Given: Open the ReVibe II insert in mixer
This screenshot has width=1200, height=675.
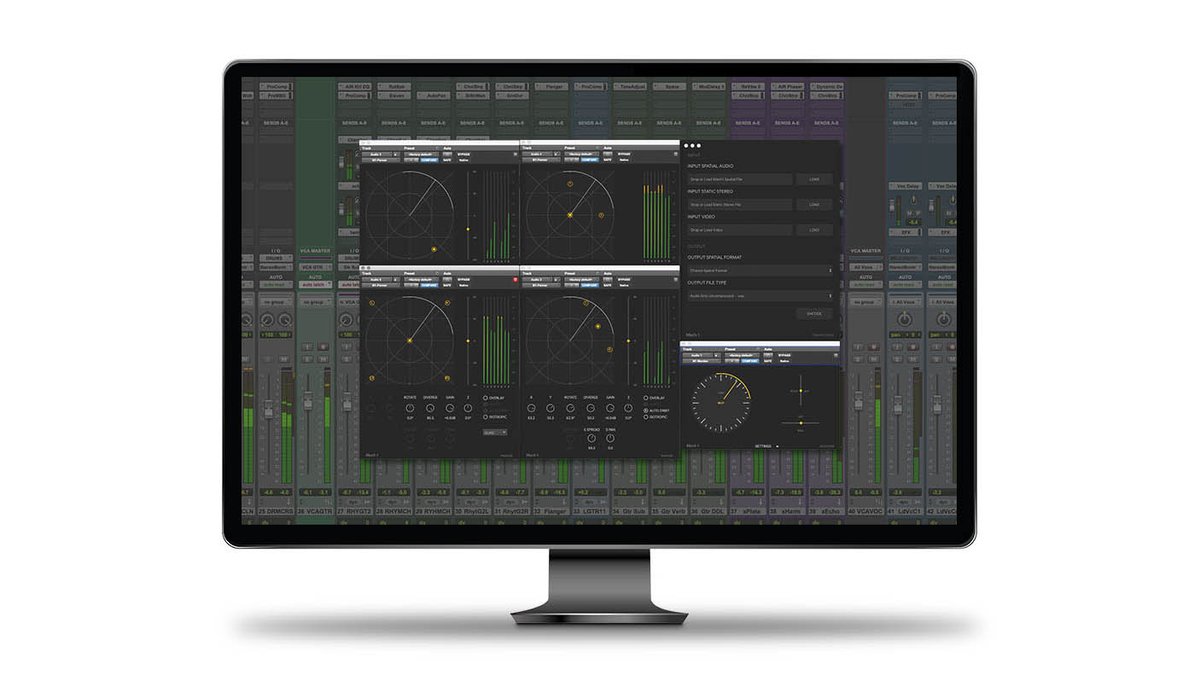Looking at the screenshot, I should tap(748, 86).
